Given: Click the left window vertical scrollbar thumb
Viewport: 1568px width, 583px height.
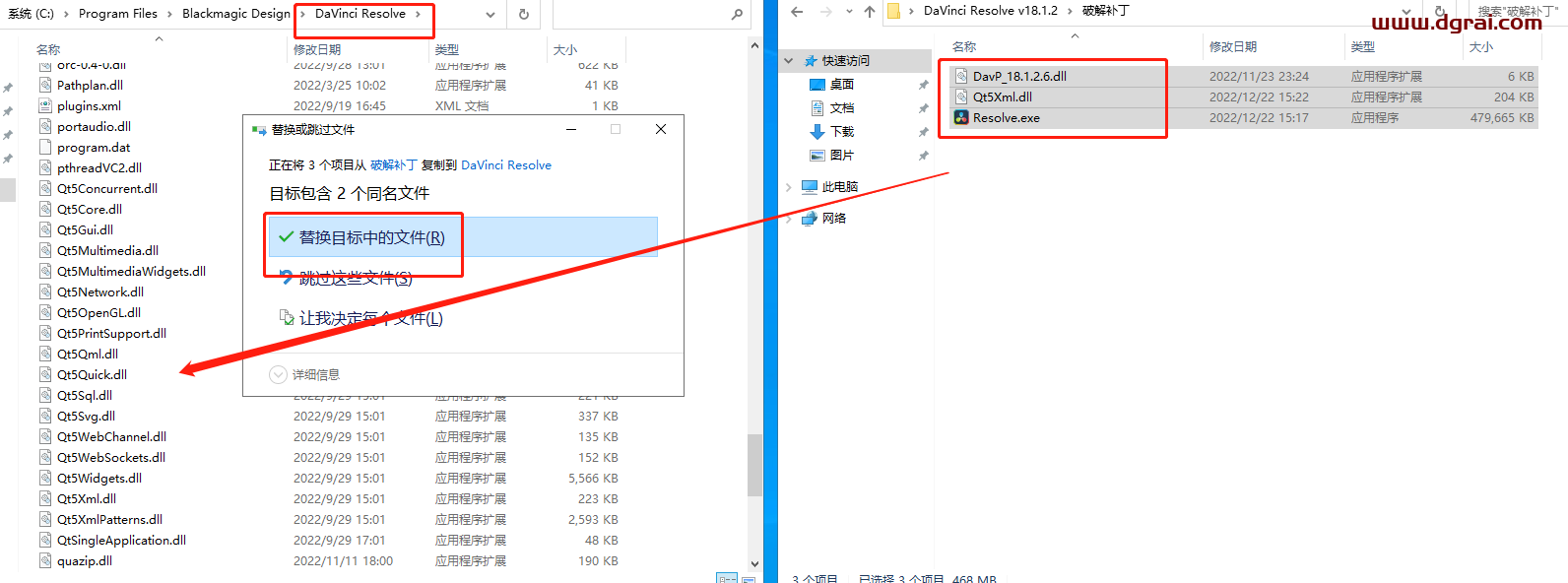Looking at the screenshot, I should pyautogui.click(x=754, y=465).
